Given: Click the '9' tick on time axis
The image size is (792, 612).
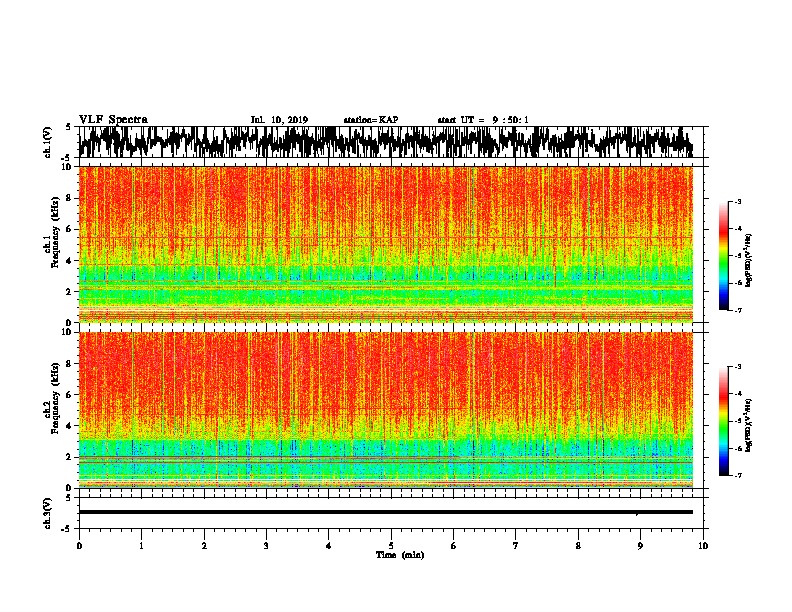Looking at the screenshot, I should [x=640, y=546].
